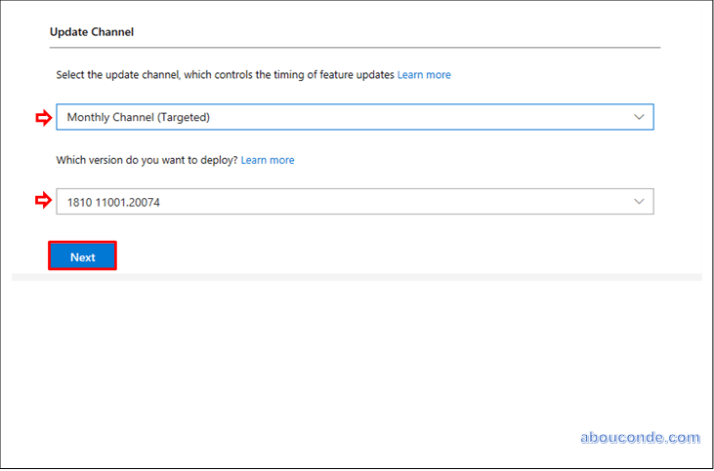714x471 pixels.
Task: Click empty middle area of version combo box
Action: click(x=400, y=202)
